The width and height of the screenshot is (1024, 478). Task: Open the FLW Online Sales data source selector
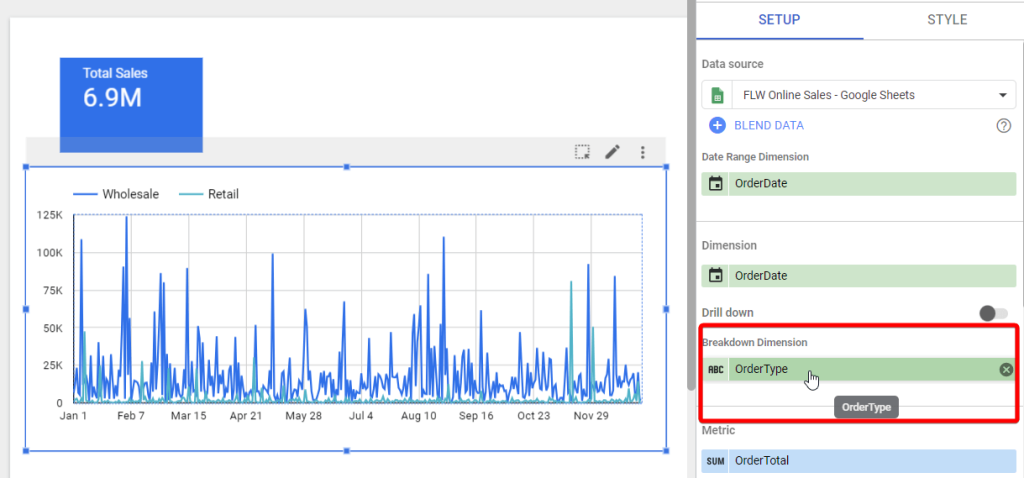859,95
